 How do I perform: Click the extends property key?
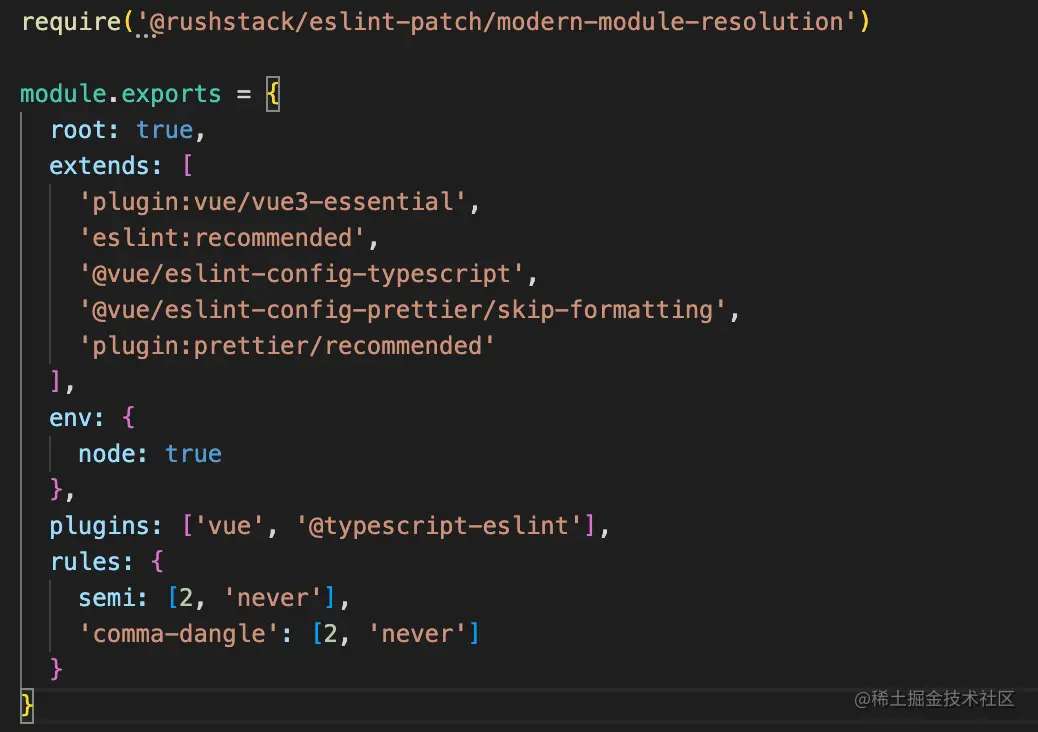[x=99, y=165]
